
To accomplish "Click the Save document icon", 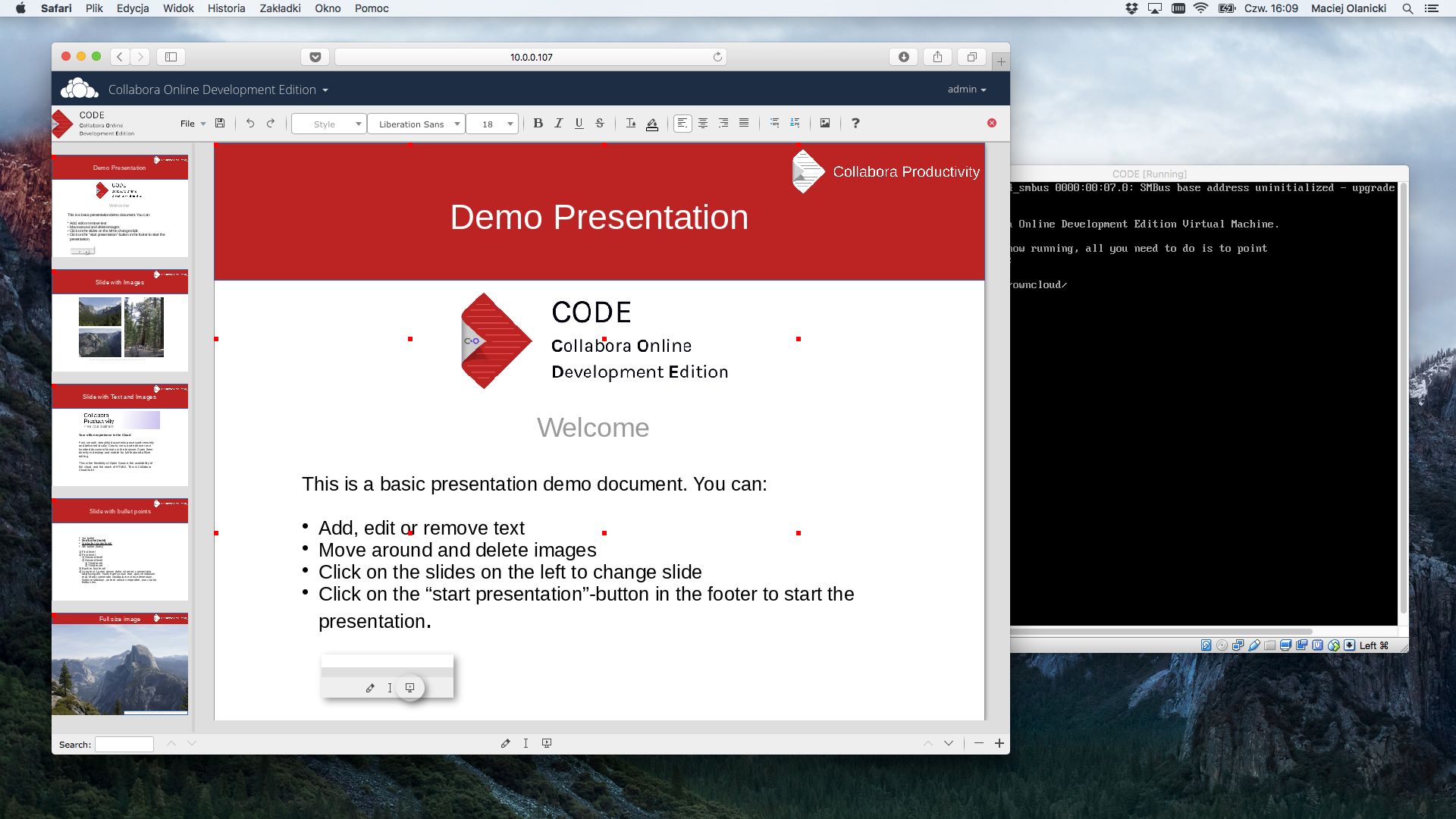I will [x=220, y=123].
